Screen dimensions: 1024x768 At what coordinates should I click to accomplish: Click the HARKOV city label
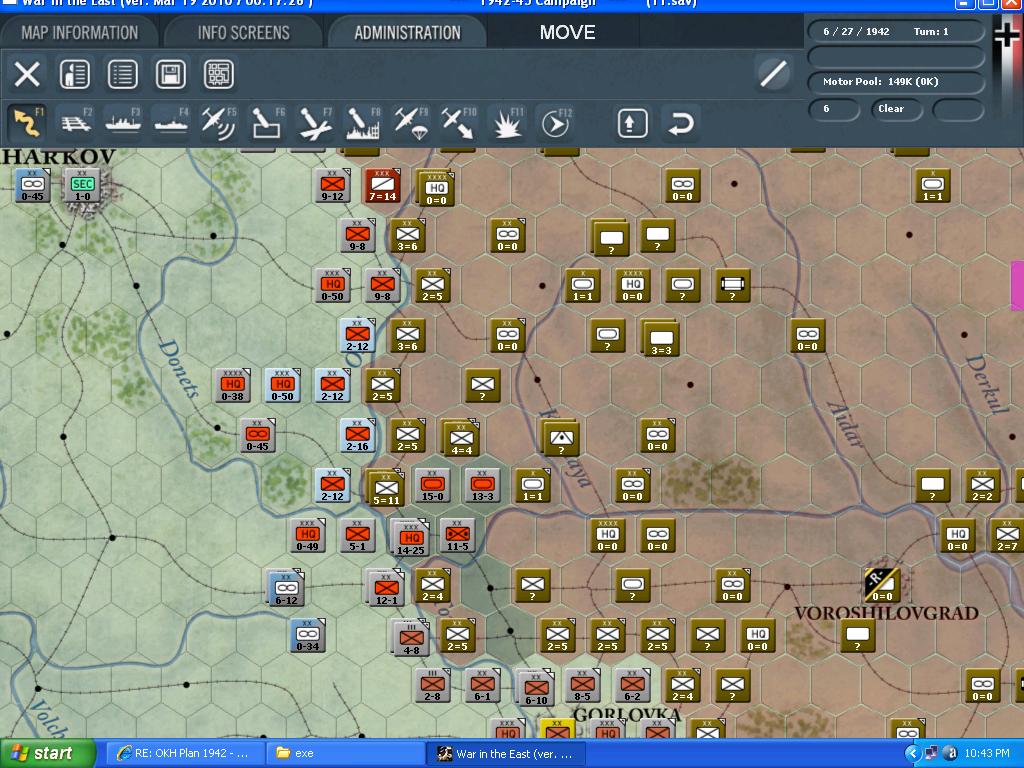click(59, 157)
